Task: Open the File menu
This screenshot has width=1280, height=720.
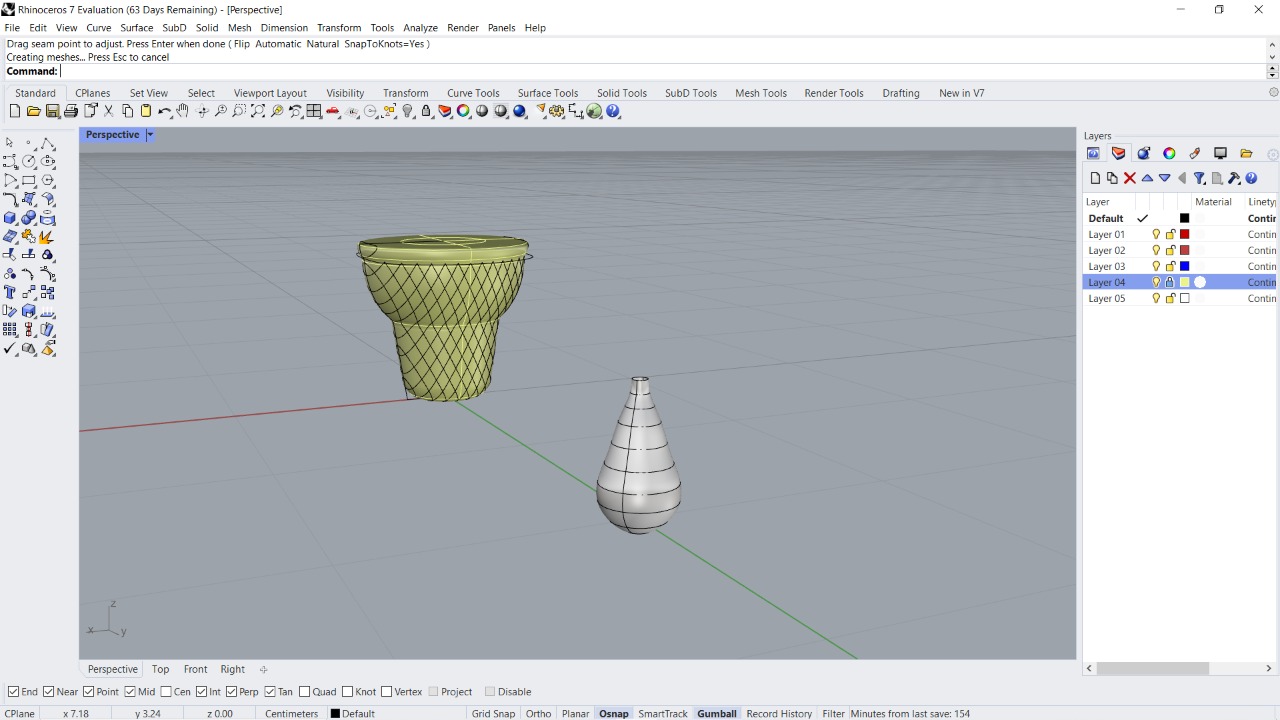Action: [12, 28]
